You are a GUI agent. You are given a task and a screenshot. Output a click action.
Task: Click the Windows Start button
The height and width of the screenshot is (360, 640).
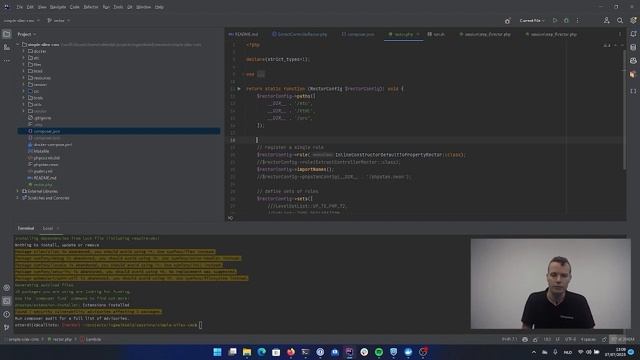point(217,352)
